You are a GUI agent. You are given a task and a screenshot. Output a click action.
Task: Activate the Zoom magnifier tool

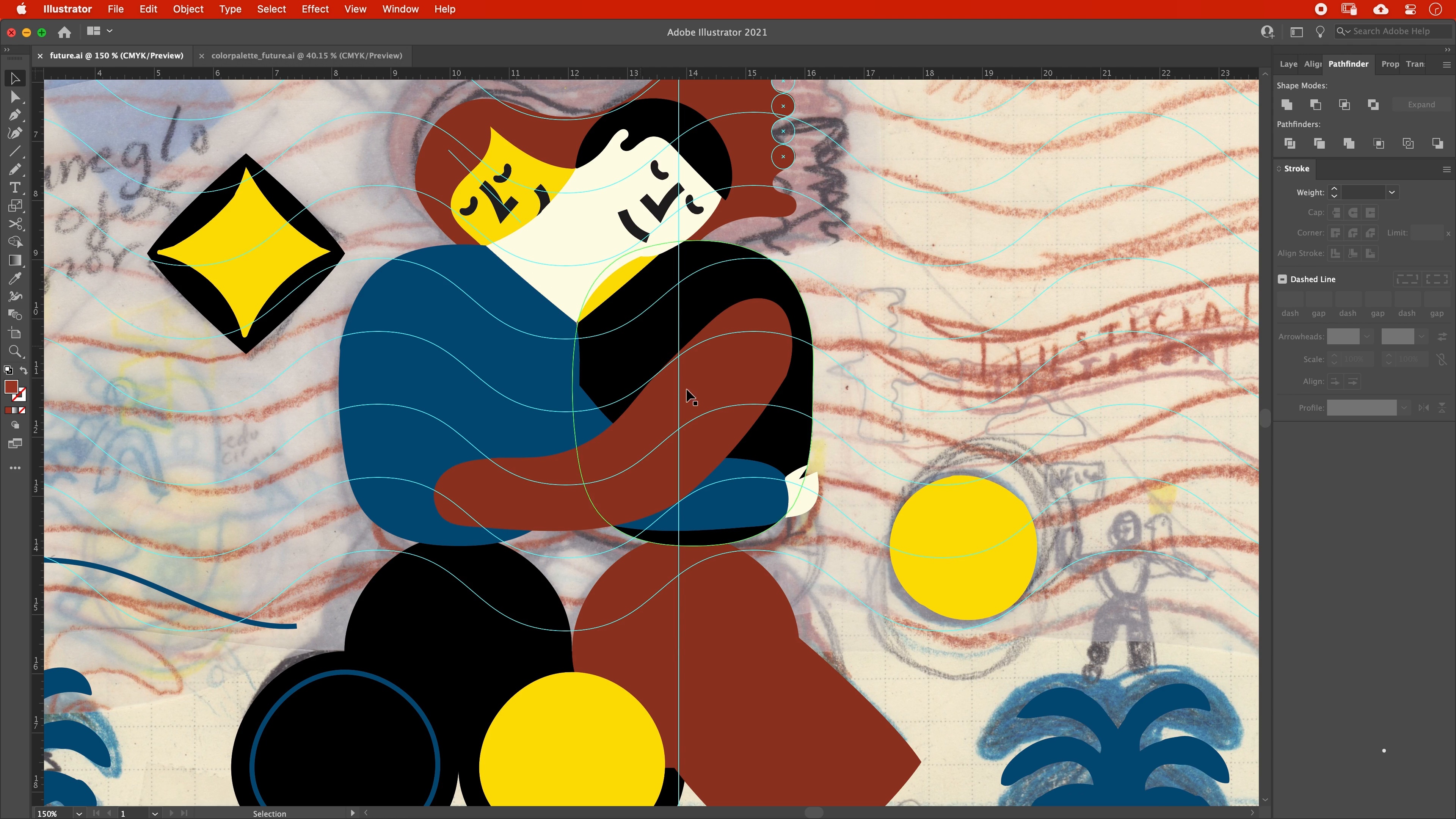point(15,351)
